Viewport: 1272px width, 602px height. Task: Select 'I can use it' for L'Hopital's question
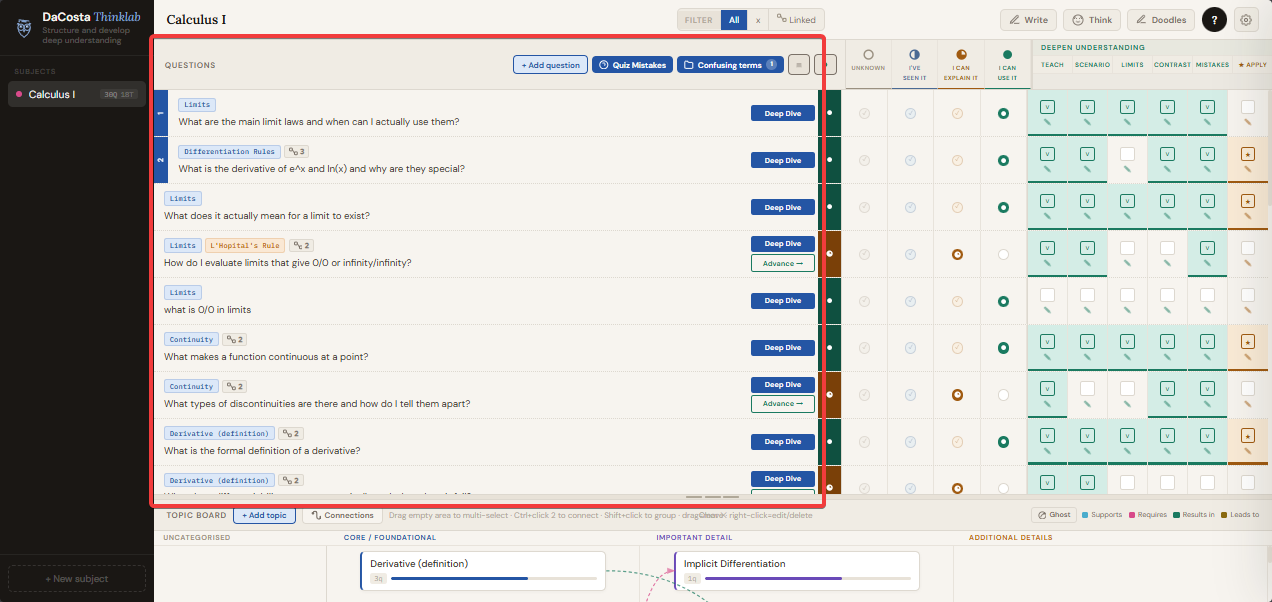(x=1003, y=255)
